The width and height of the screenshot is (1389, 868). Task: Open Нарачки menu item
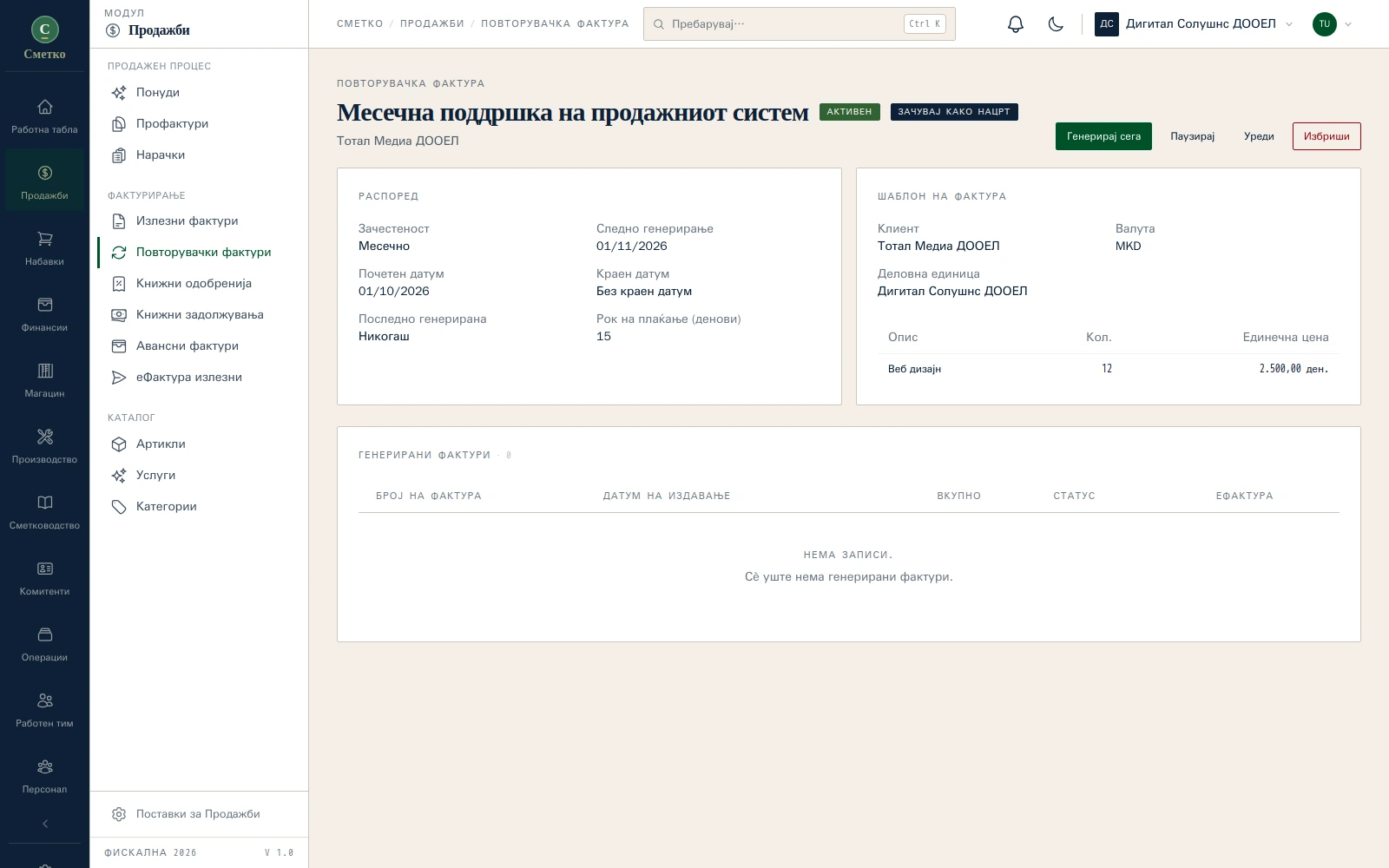pyautogui.click(x=199, y=155)
